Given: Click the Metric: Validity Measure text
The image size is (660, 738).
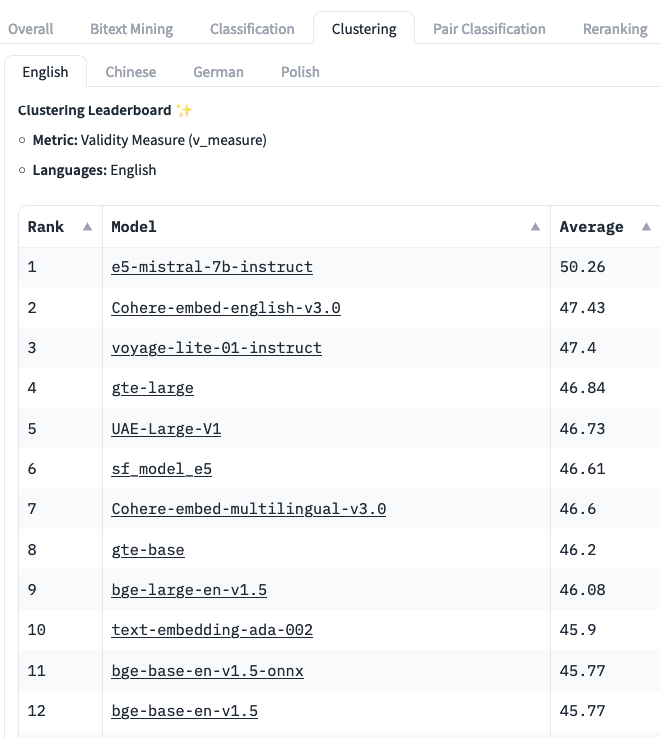Looking at the screenshot, I should (150, 140).
